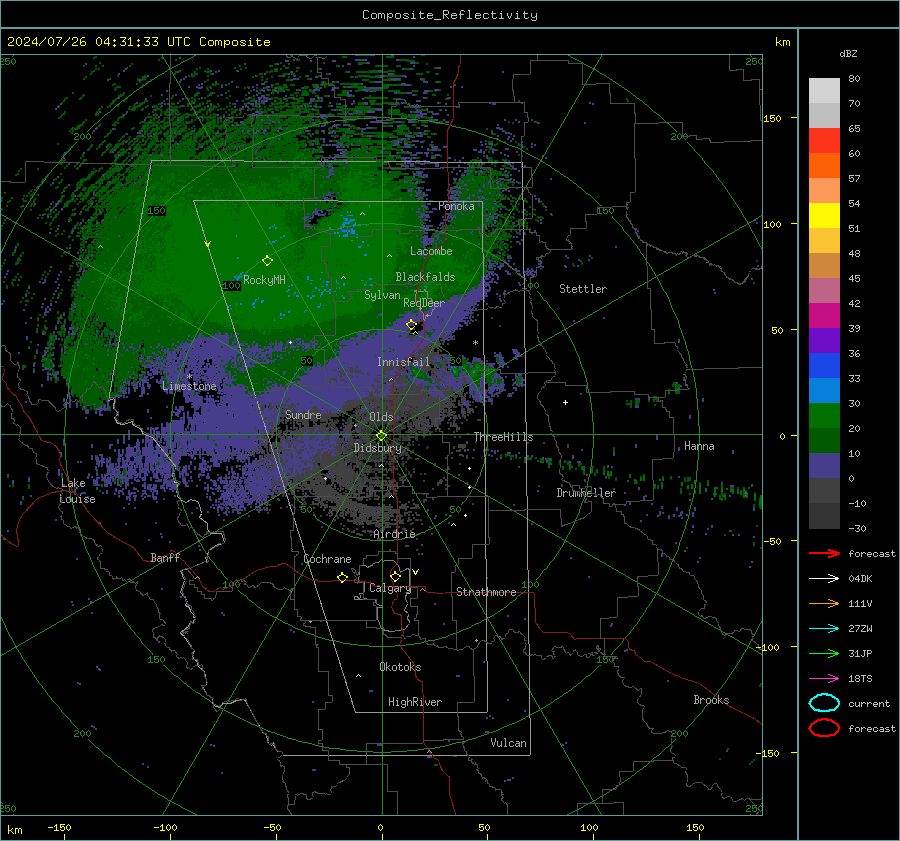Click the Composite_Reflectivity title text
This screenshot has width=900, height=841.
pos(450,15)
